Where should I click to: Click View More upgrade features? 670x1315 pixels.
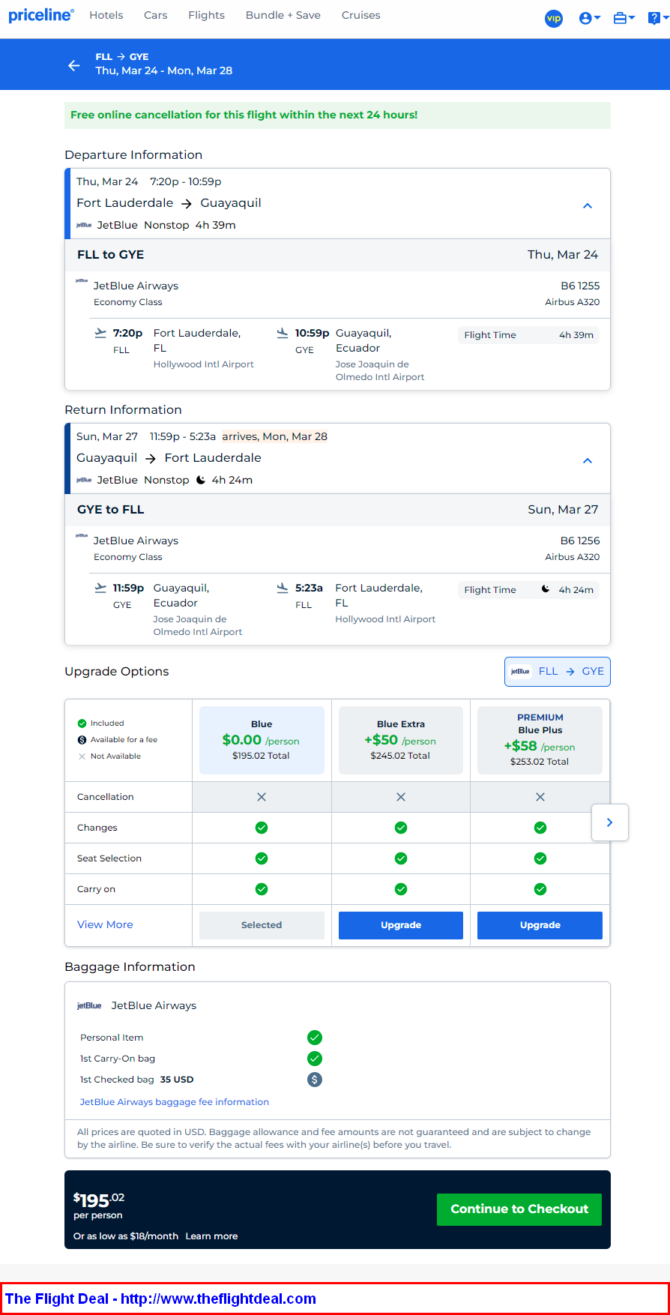(105, 925)
